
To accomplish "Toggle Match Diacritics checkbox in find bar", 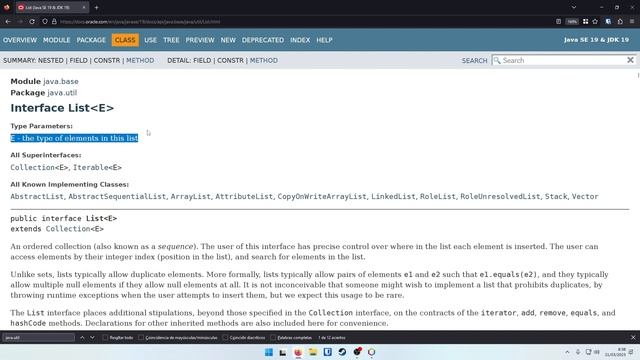I will coord(225,338).
